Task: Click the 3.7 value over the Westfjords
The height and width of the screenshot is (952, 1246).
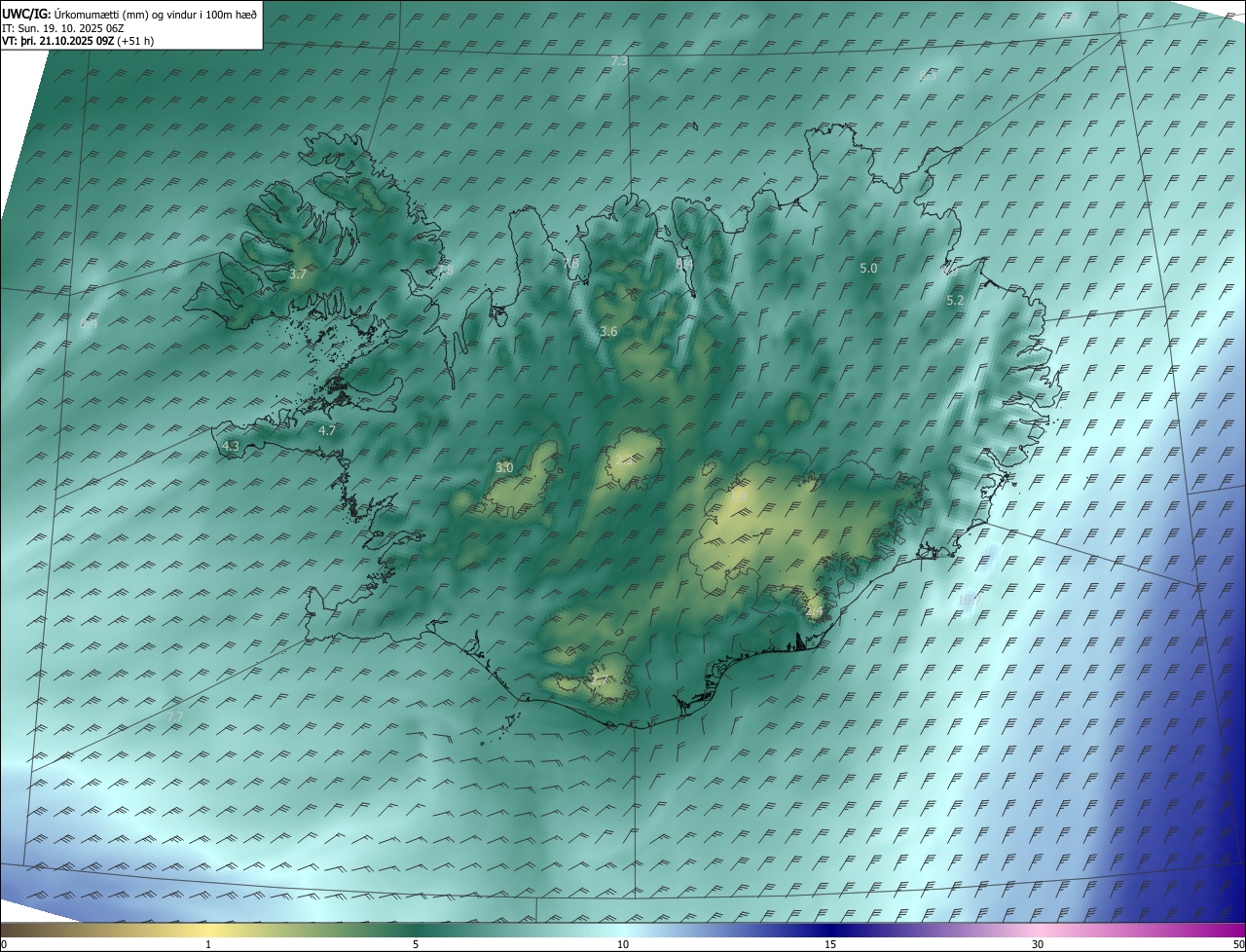Action: pyautogui.click(x=298, y=275)
